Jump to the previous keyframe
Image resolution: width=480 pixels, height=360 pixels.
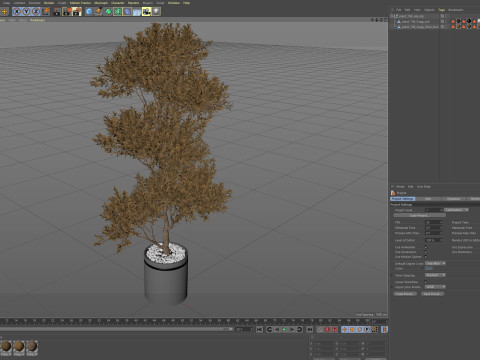point(269,329)
